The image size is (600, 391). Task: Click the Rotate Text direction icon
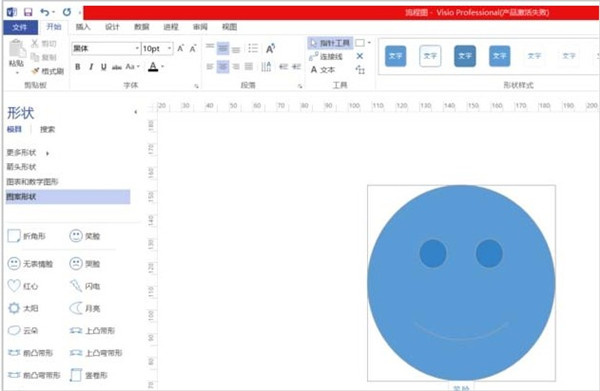(x=266, y=67)
